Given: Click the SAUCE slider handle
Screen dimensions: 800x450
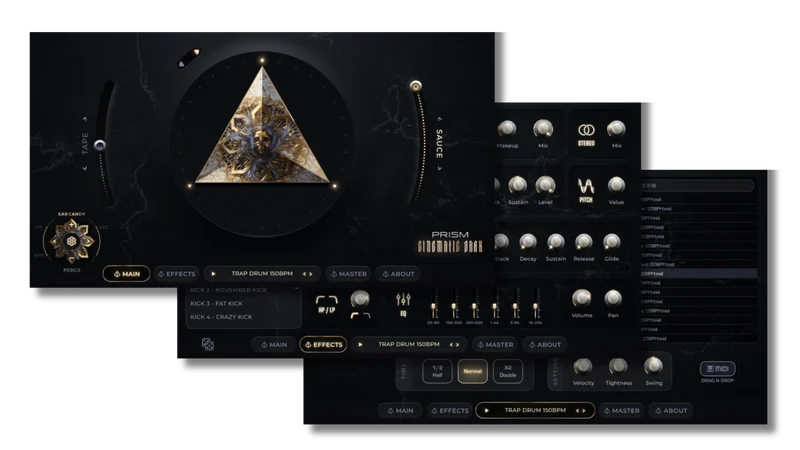Looking at the screenshot, I should tap(416, 86).
